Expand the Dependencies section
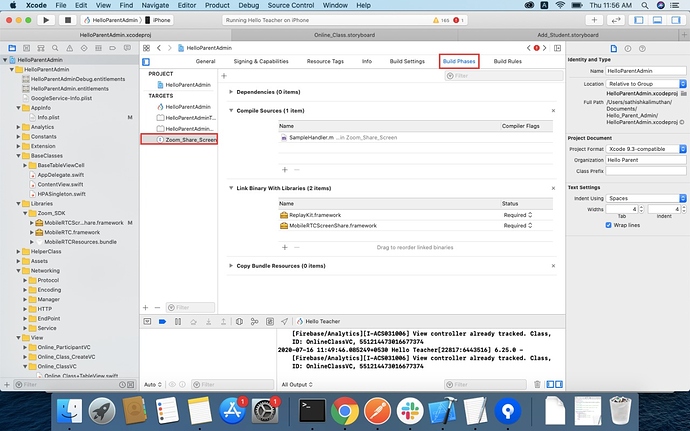 pos(231,92)
